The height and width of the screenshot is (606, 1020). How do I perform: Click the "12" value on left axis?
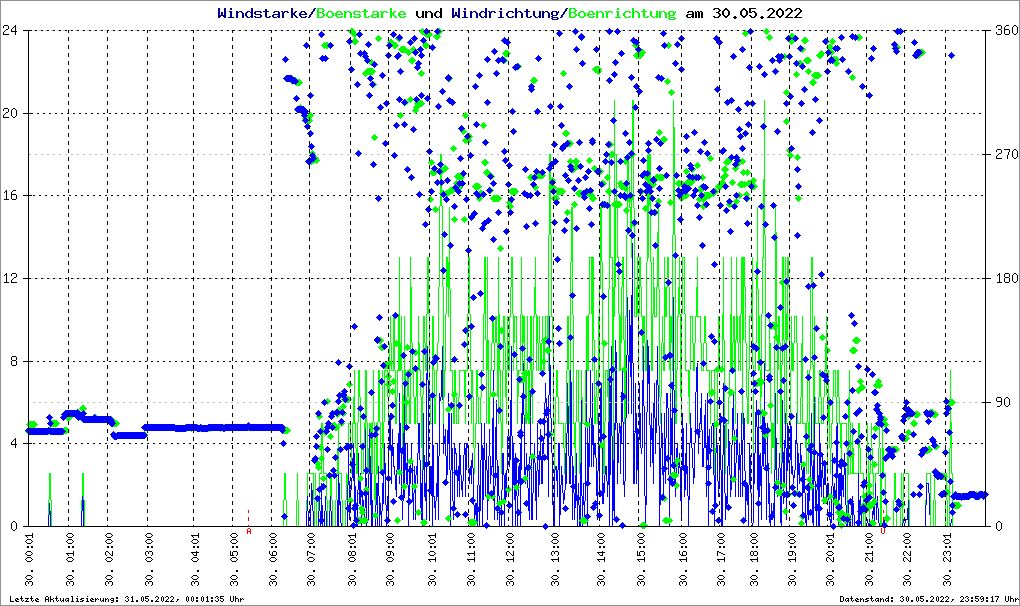tap(13, 278)
